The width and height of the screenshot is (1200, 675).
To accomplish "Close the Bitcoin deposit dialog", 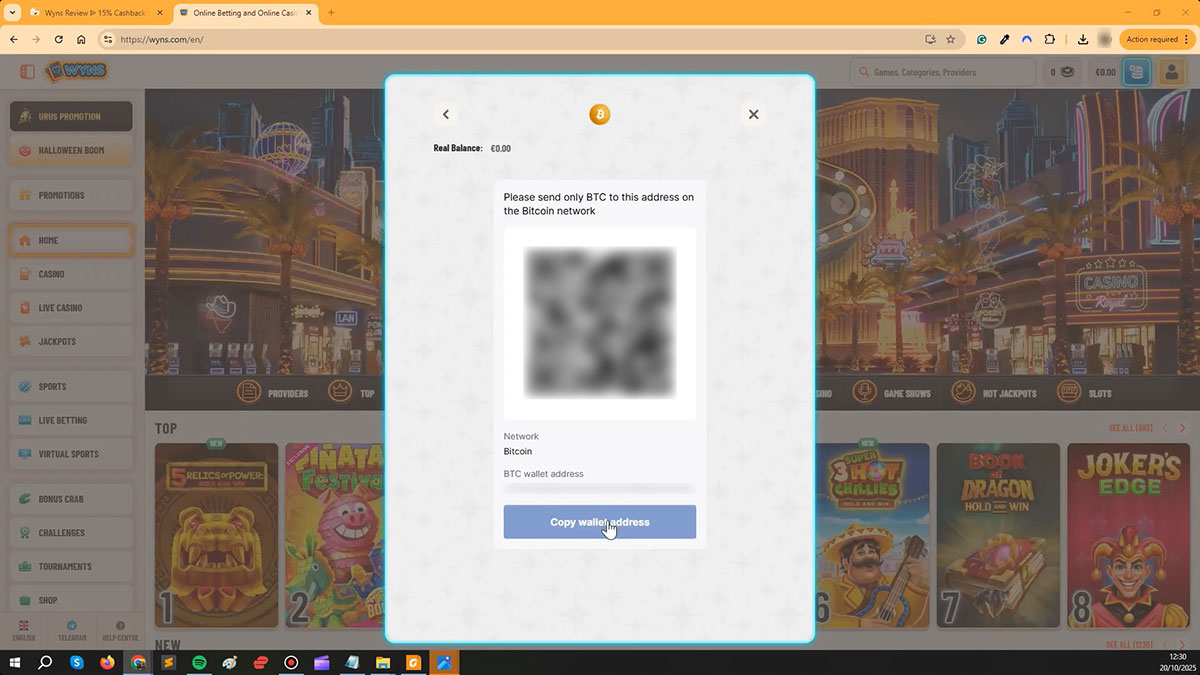I will point(753,115).
